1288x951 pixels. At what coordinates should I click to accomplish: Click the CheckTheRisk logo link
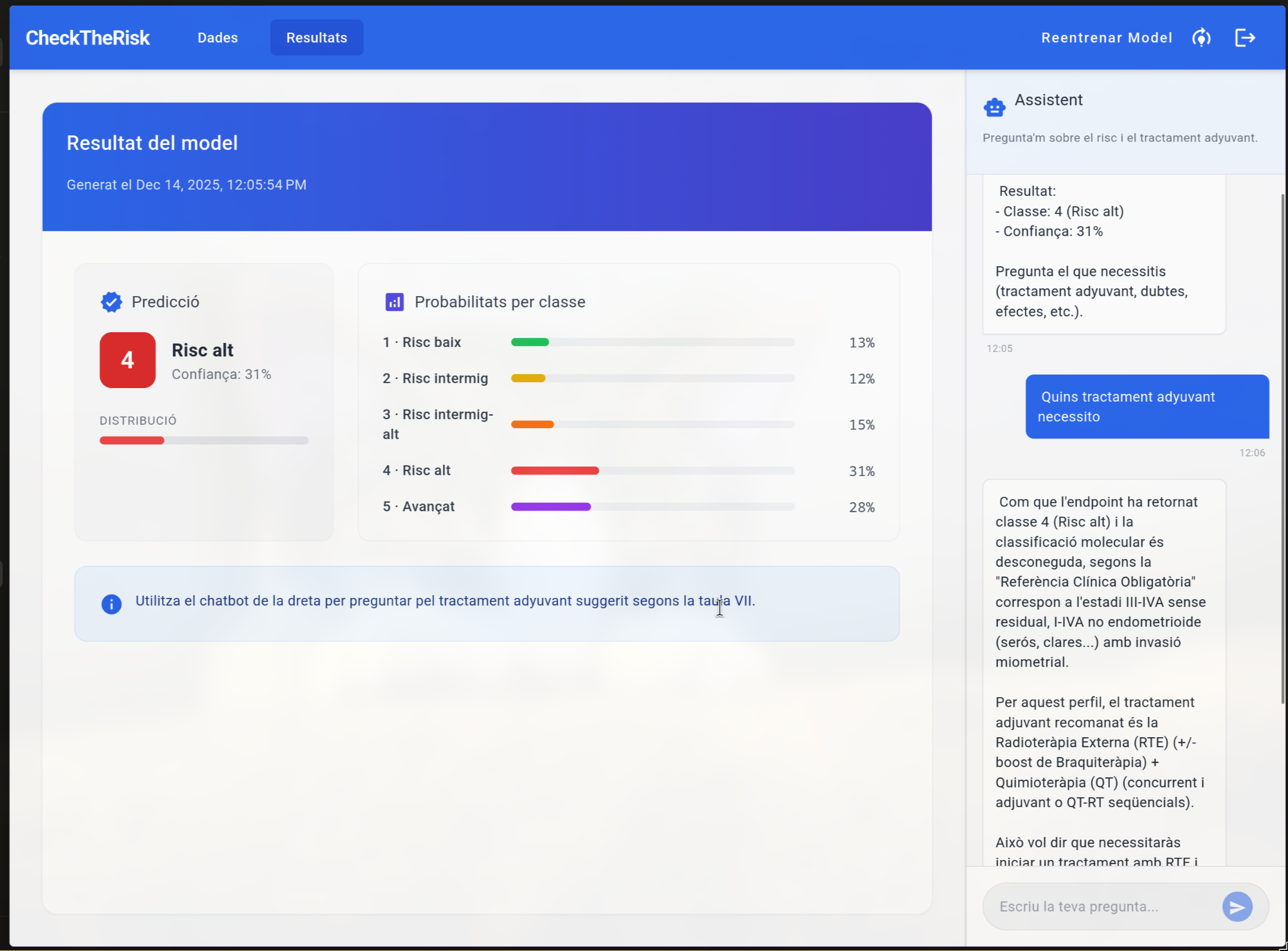point(87,38)
